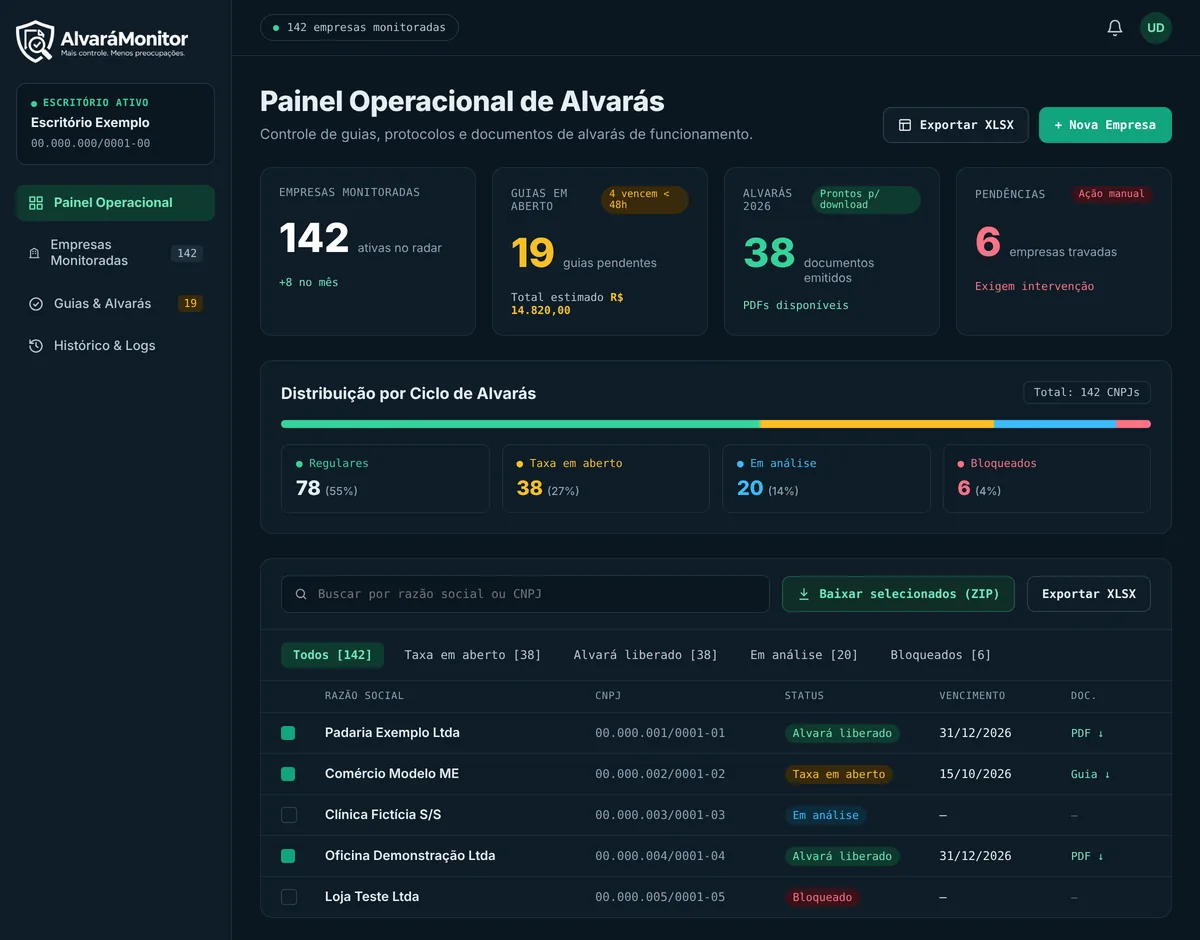Click the download icon in Baixar selecionados
The height and width of the screenshot is (940, 1200).
[804, 594]
